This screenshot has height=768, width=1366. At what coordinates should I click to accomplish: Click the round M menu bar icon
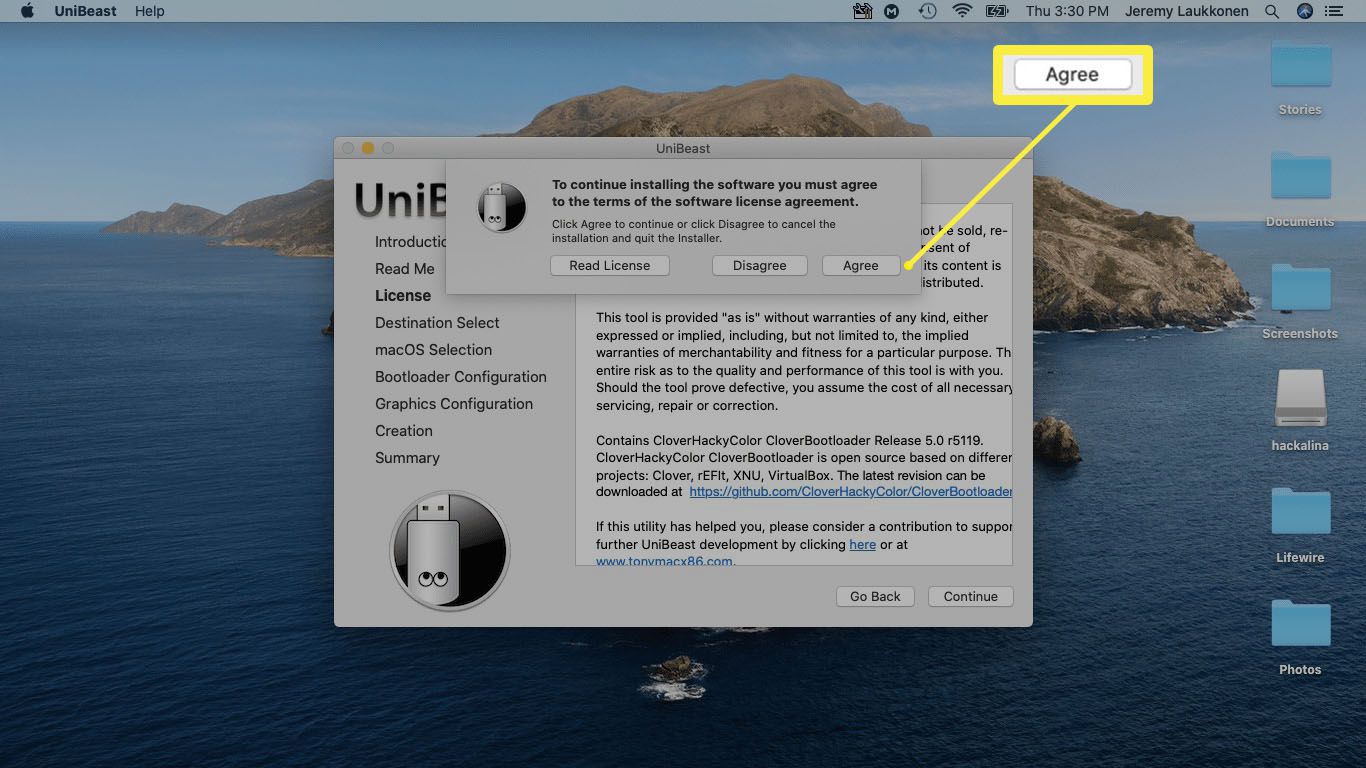click(x=892, y=11)
